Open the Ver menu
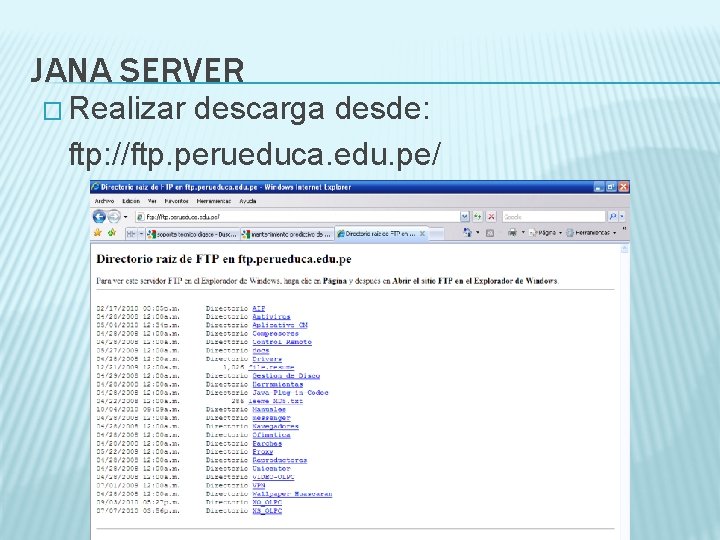Screen dimensions: 720x540 click(152, 201)
